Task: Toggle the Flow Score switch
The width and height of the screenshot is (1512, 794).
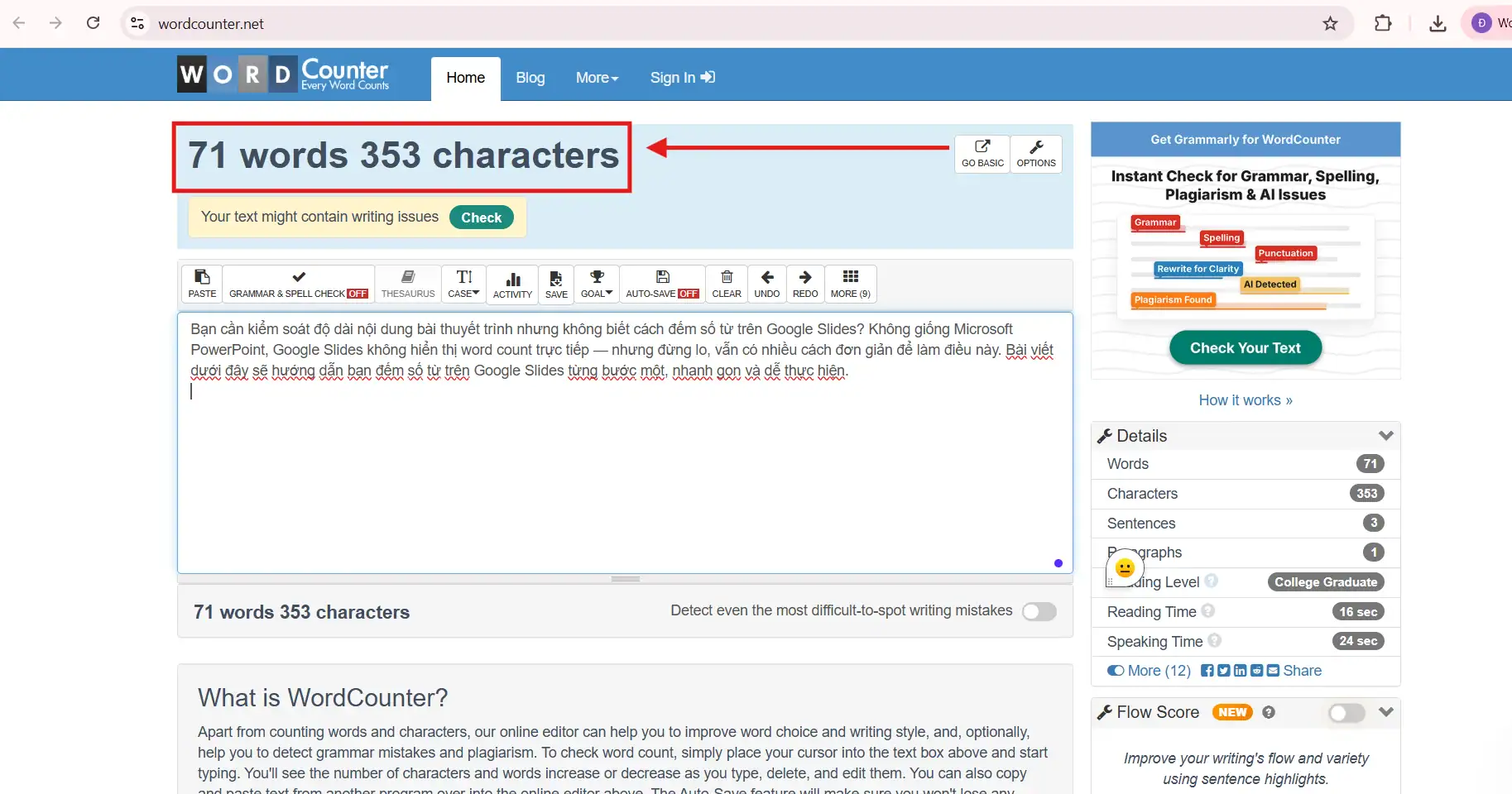Action: point(1346,713)
